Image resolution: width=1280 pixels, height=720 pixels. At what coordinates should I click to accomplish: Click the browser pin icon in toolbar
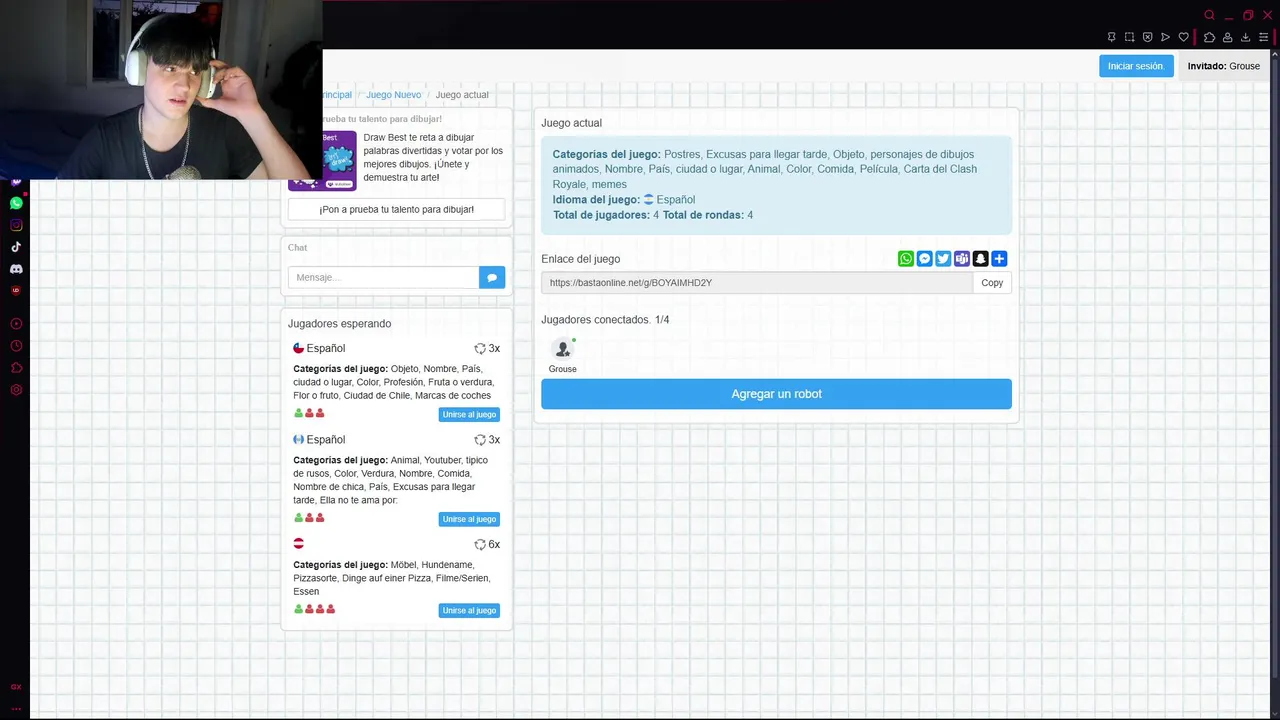coord(1111,37)
